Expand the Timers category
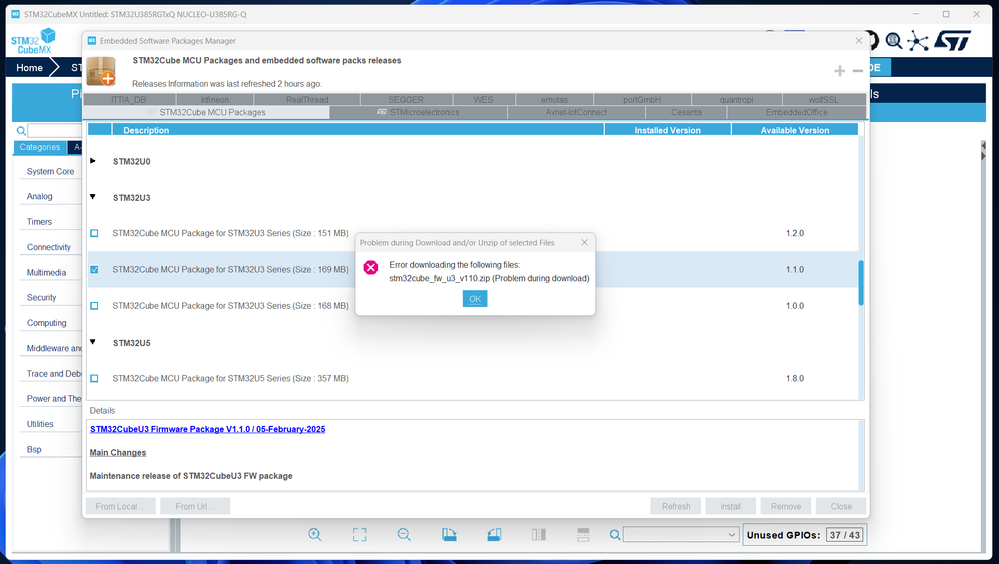This screenshot has height=564, width=999. click(x=40, y=222)
